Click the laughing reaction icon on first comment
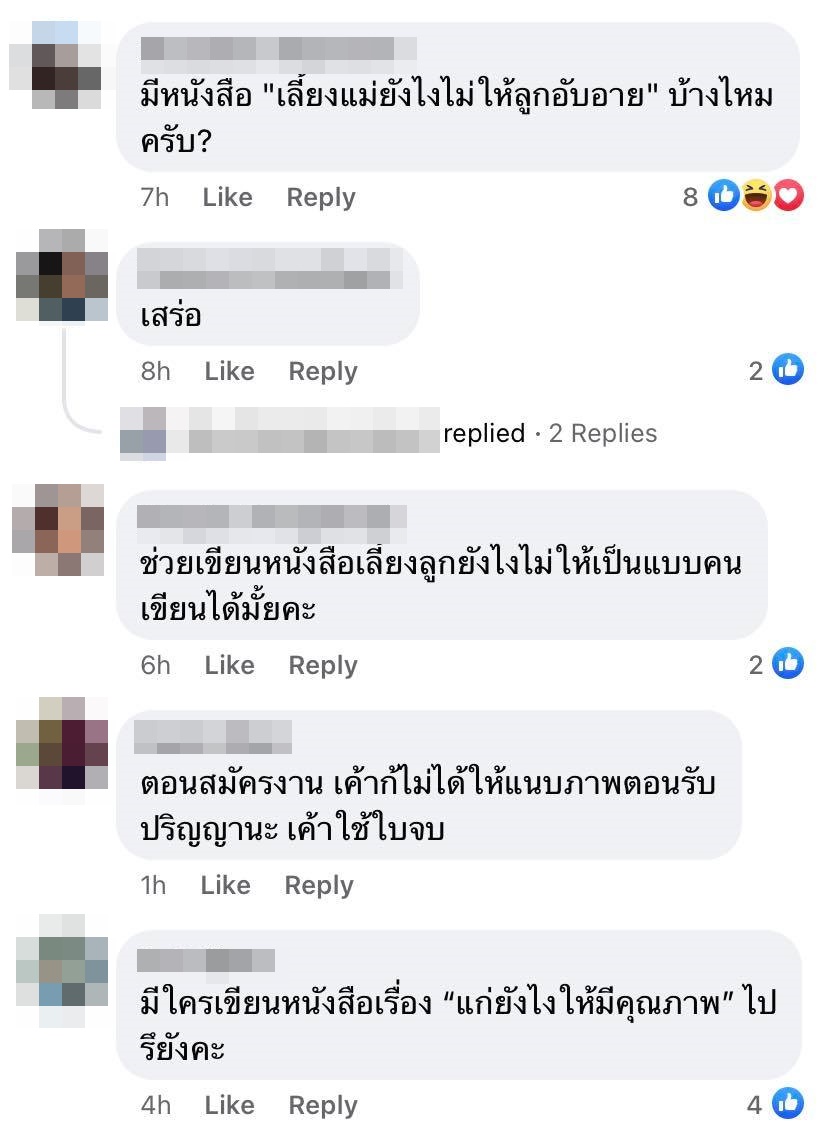Screen dimensions: 828x1134 coord(756,195)
